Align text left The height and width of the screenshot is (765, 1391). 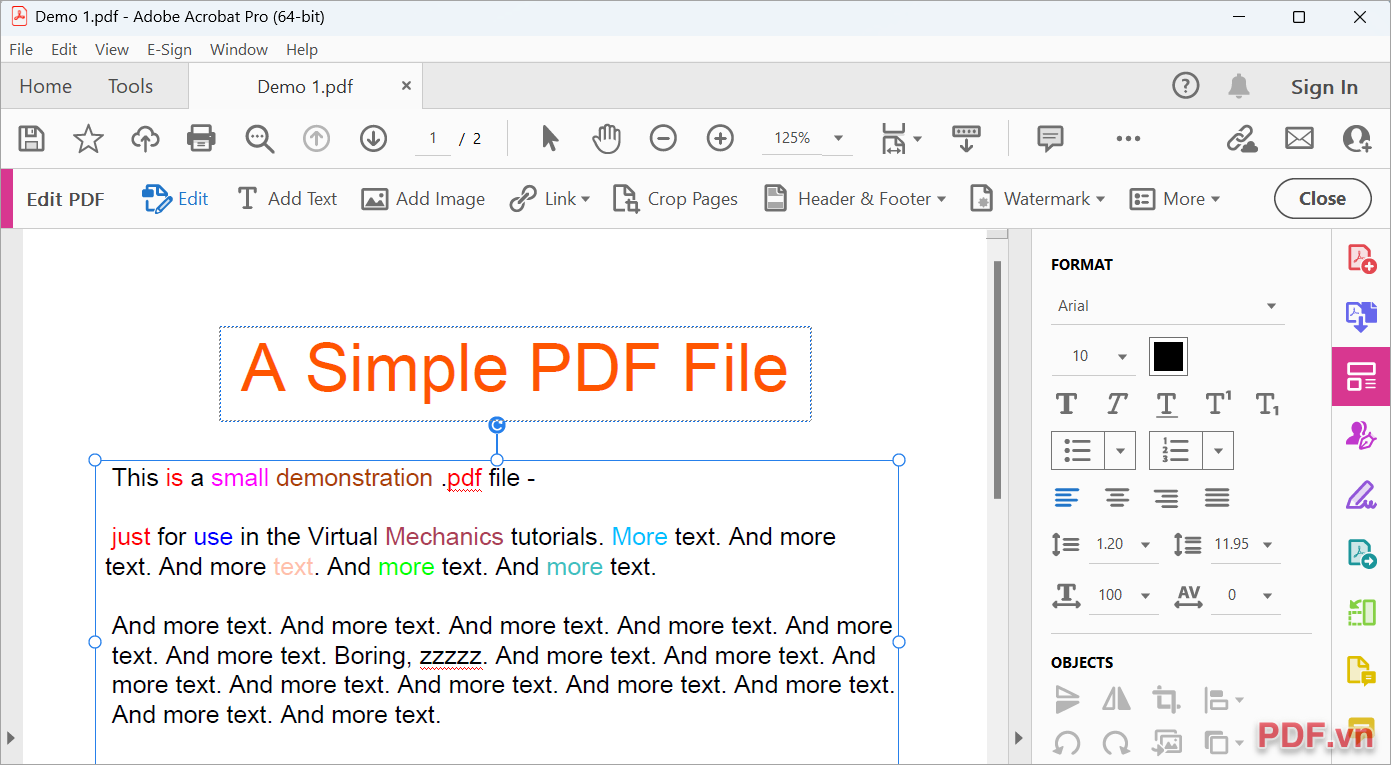point(1067,497)
